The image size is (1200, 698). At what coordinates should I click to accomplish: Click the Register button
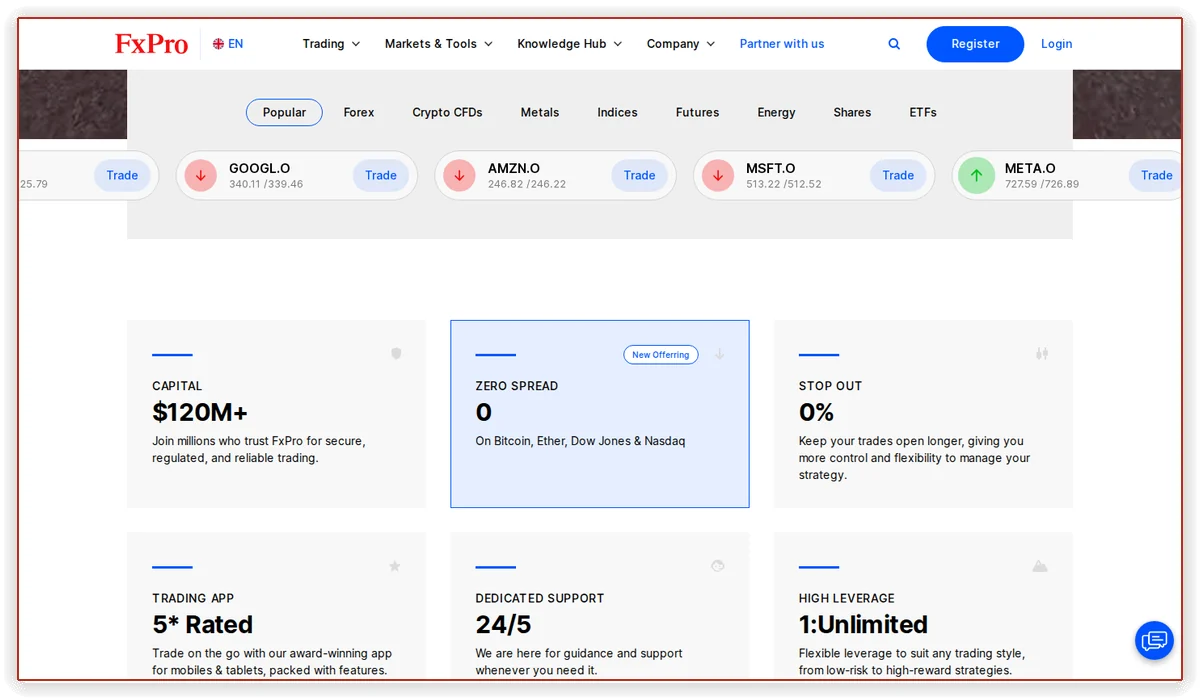(975, 44)
